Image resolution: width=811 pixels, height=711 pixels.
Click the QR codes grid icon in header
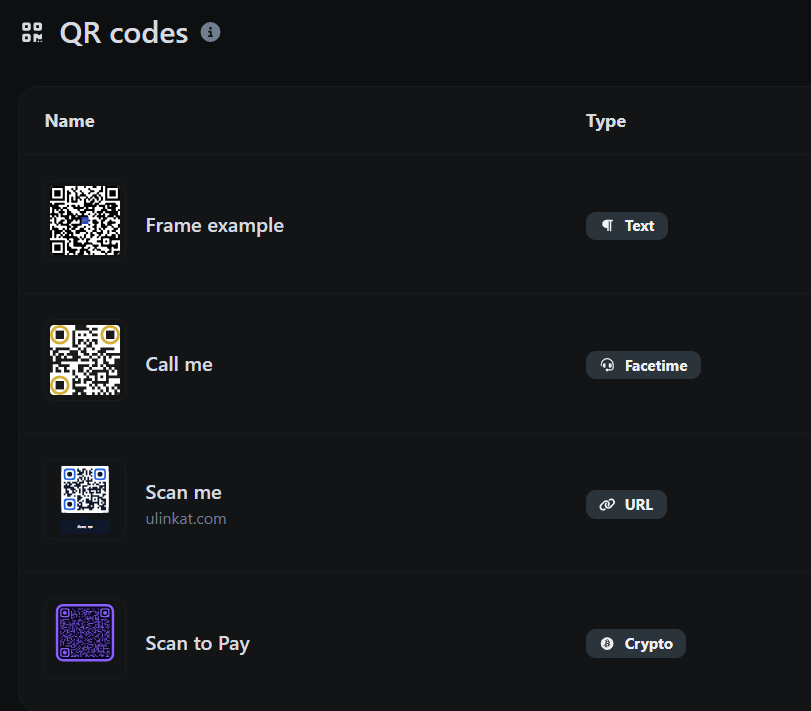pyautogui.click(x=32, y=33)
